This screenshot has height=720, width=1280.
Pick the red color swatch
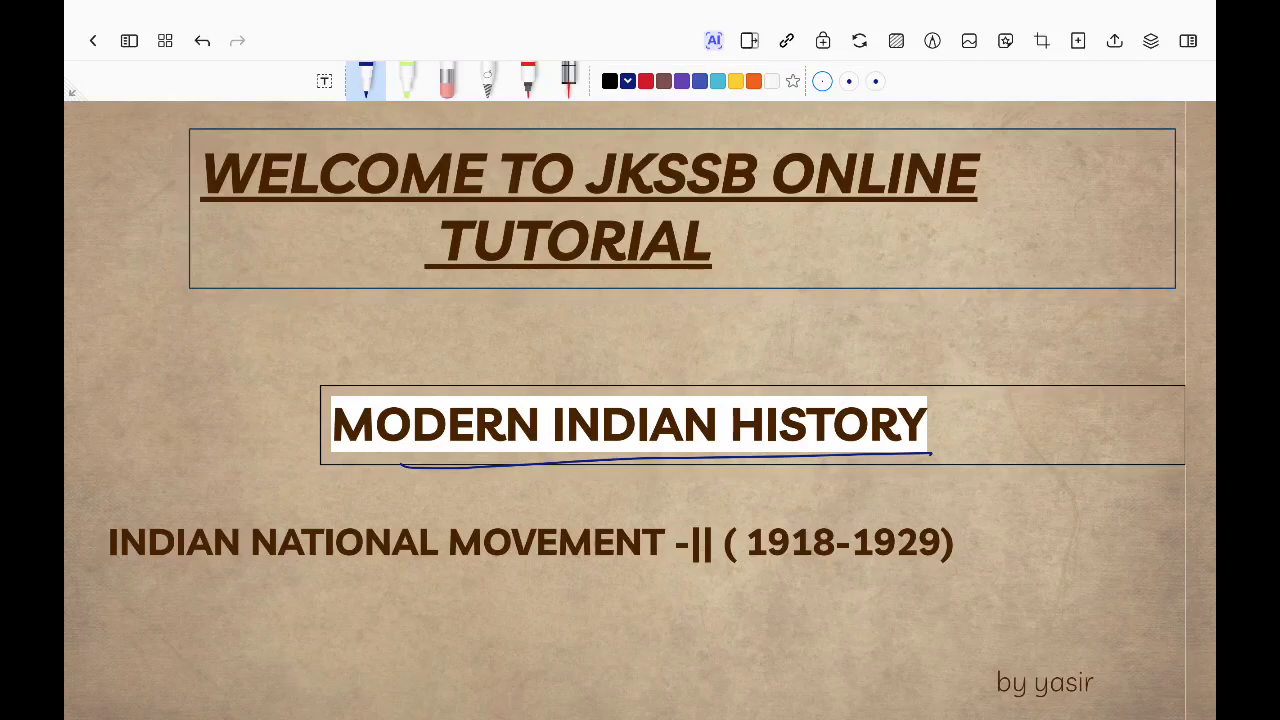646,81
